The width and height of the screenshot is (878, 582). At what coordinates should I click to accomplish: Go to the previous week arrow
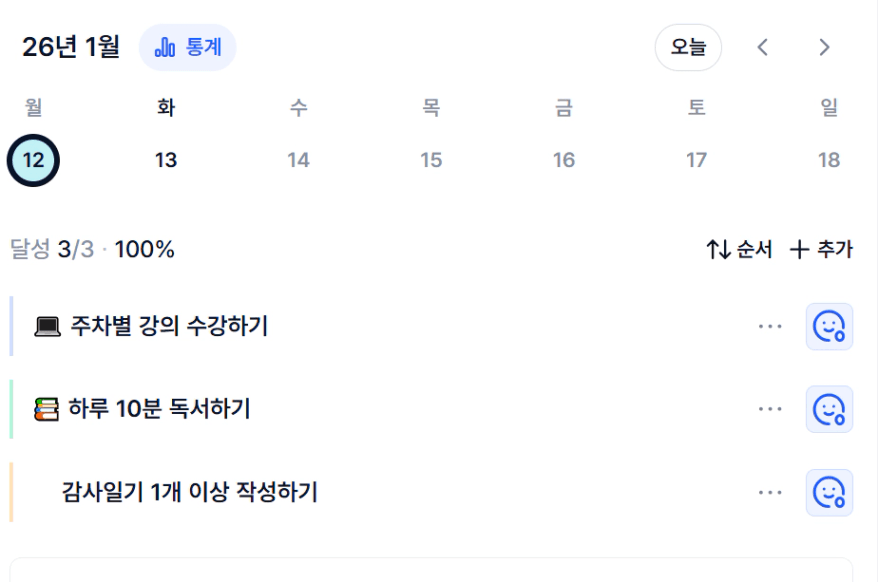(x=763, y=47)
